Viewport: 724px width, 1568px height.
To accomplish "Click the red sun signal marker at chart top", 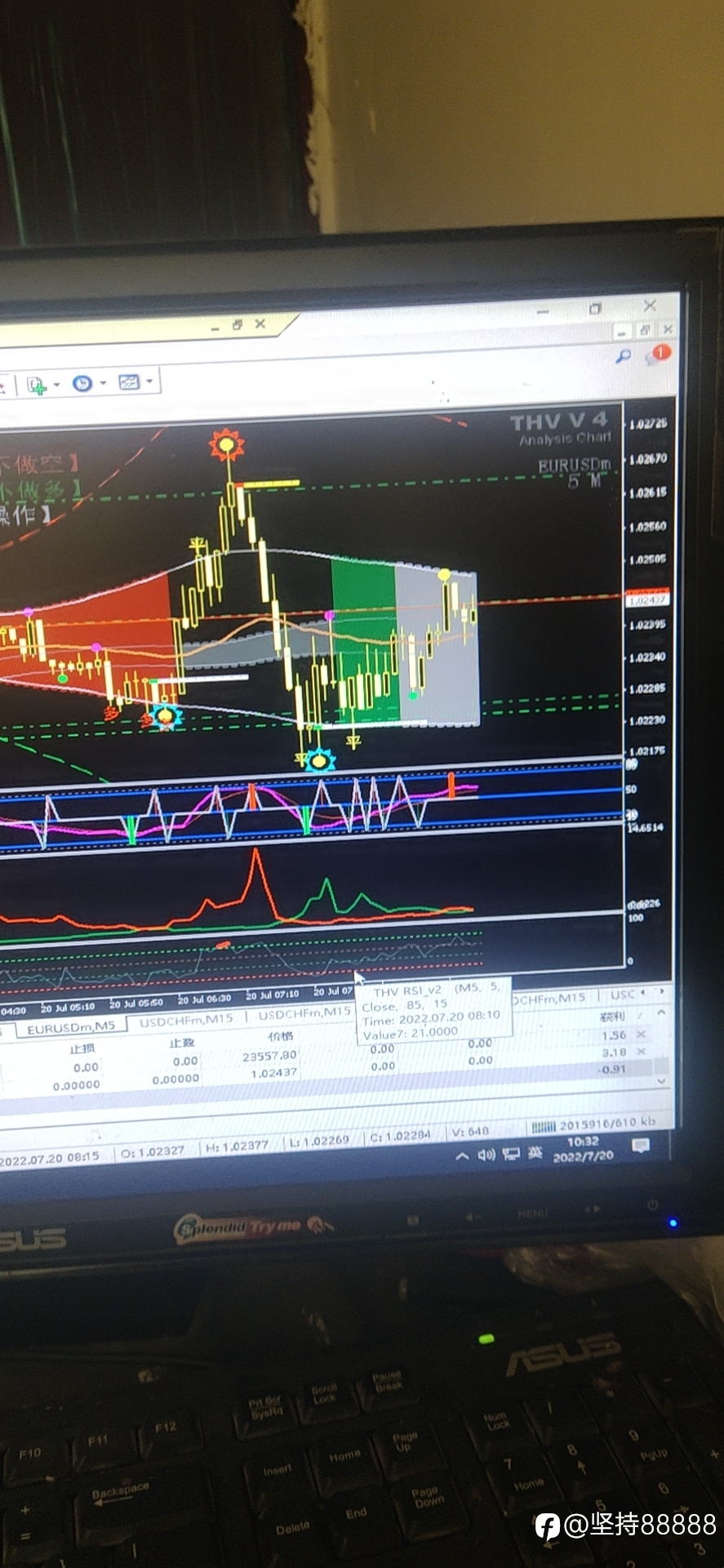I will (226, 445).
